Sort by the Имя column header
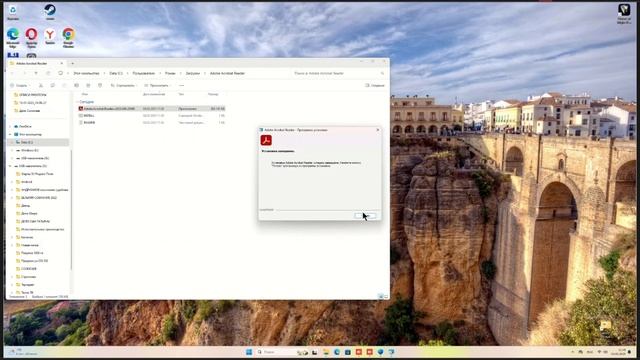This screenshot has width=640, height=360. (x=85, y=94)
